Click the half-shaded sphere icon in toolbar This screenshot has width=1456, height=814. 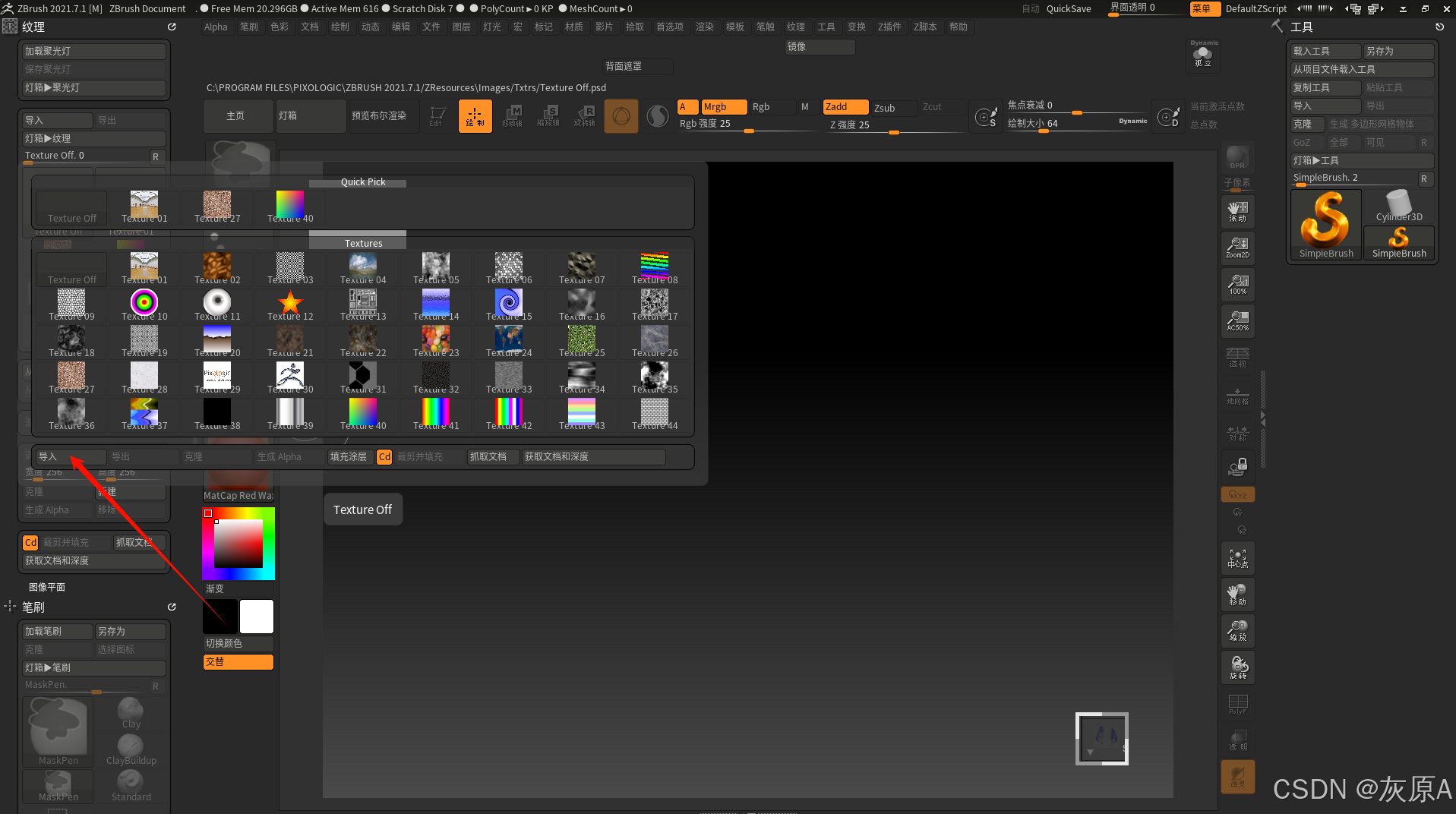point(657,116)
